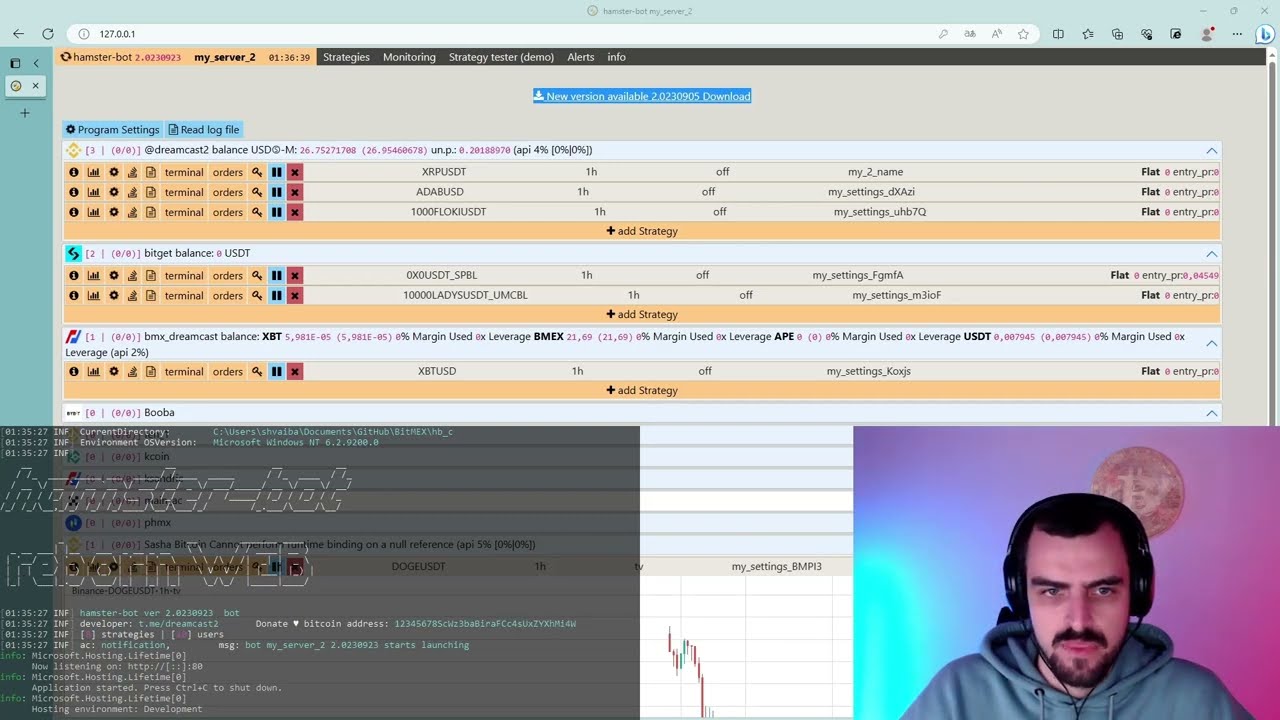Add Strategy under @dreamcast2 account
Image resolution: width=1280 pixels, height=720 pixels.
[642, 231]
